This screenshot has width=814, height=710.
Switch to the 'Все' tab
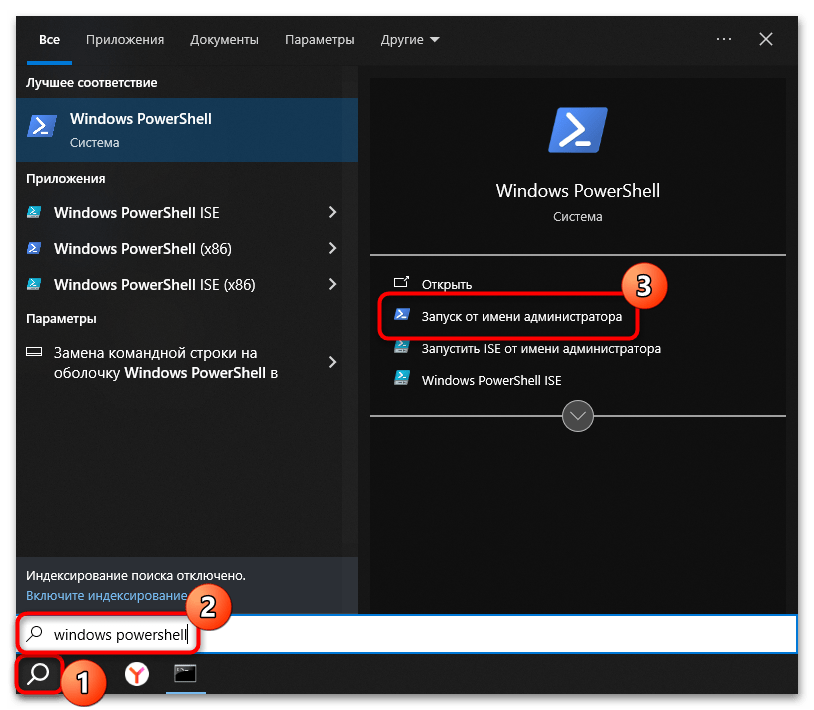pyautogui.click(x=49, y=40)
